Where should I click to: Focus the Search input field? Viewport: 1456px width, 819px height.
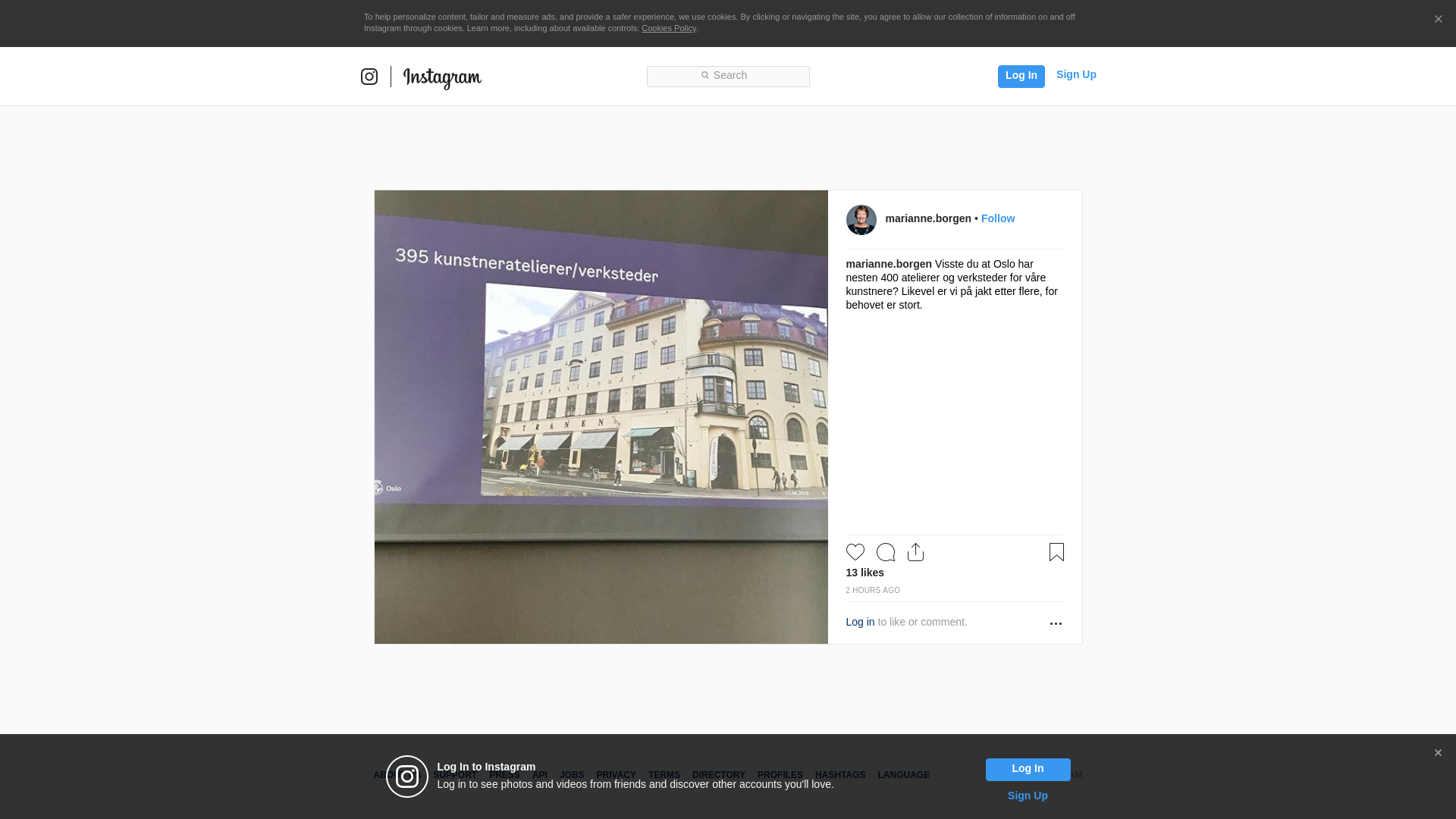(728, 76)
